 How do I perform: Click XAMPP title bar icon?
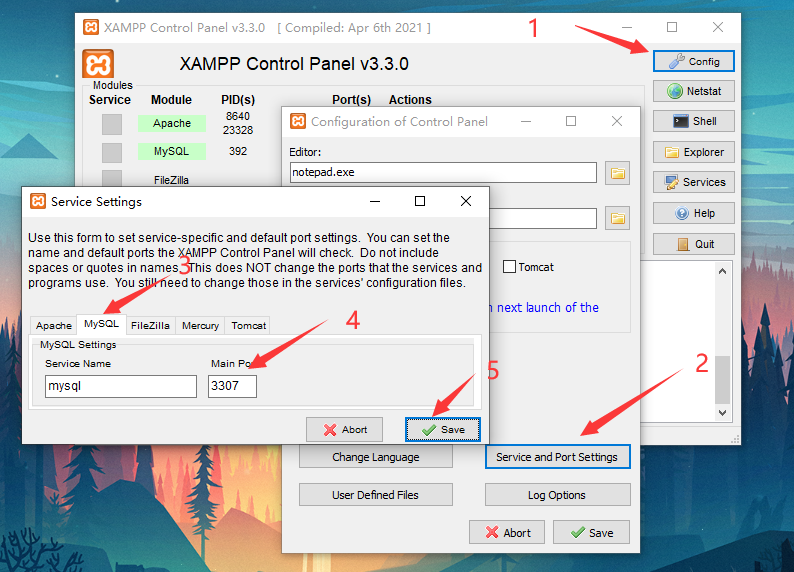click(x=91, y=27)
